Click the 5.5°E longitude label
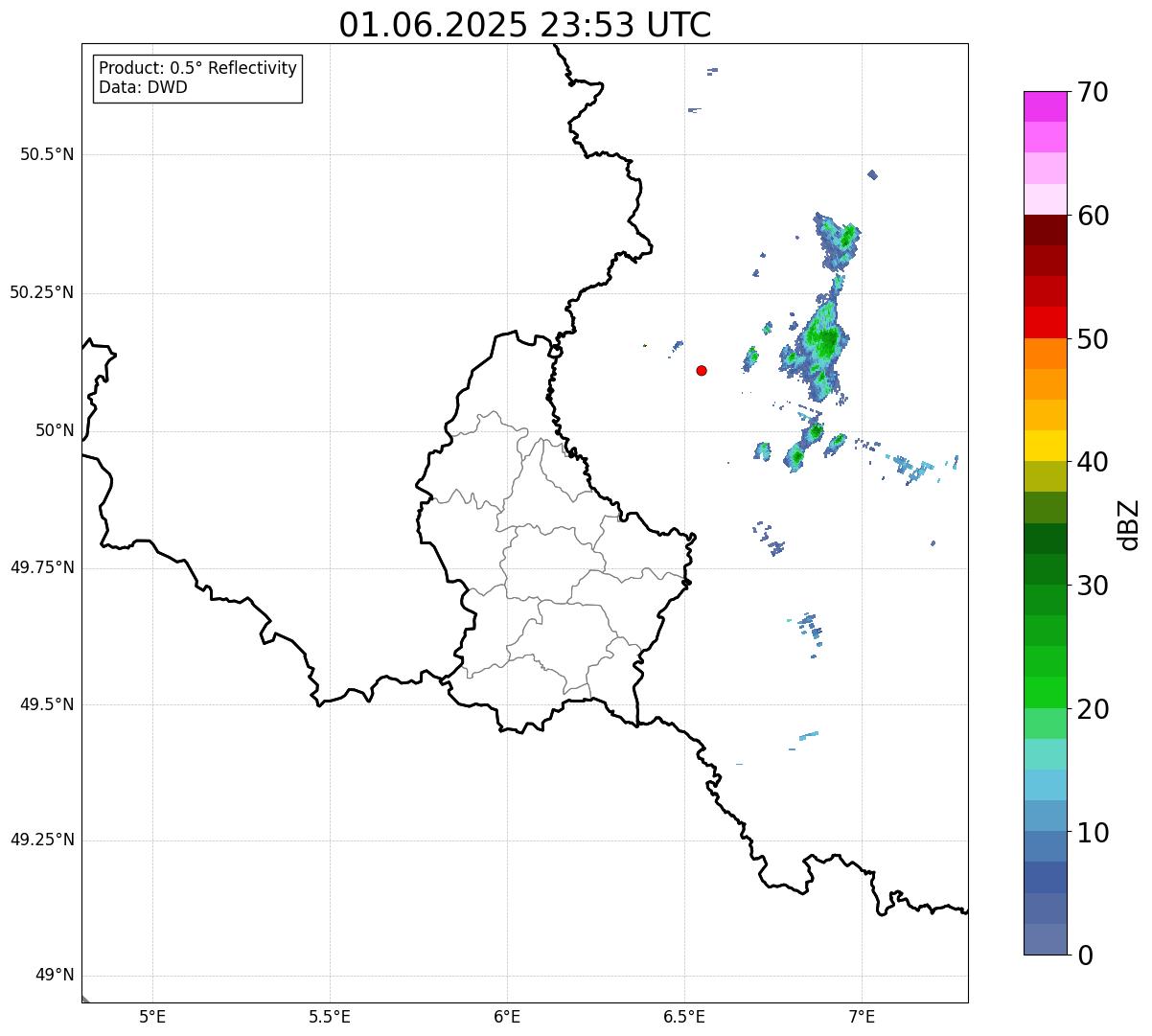Image resolution: width=1152 pixels, height=1036 pixels. (x=330, y=1016)
